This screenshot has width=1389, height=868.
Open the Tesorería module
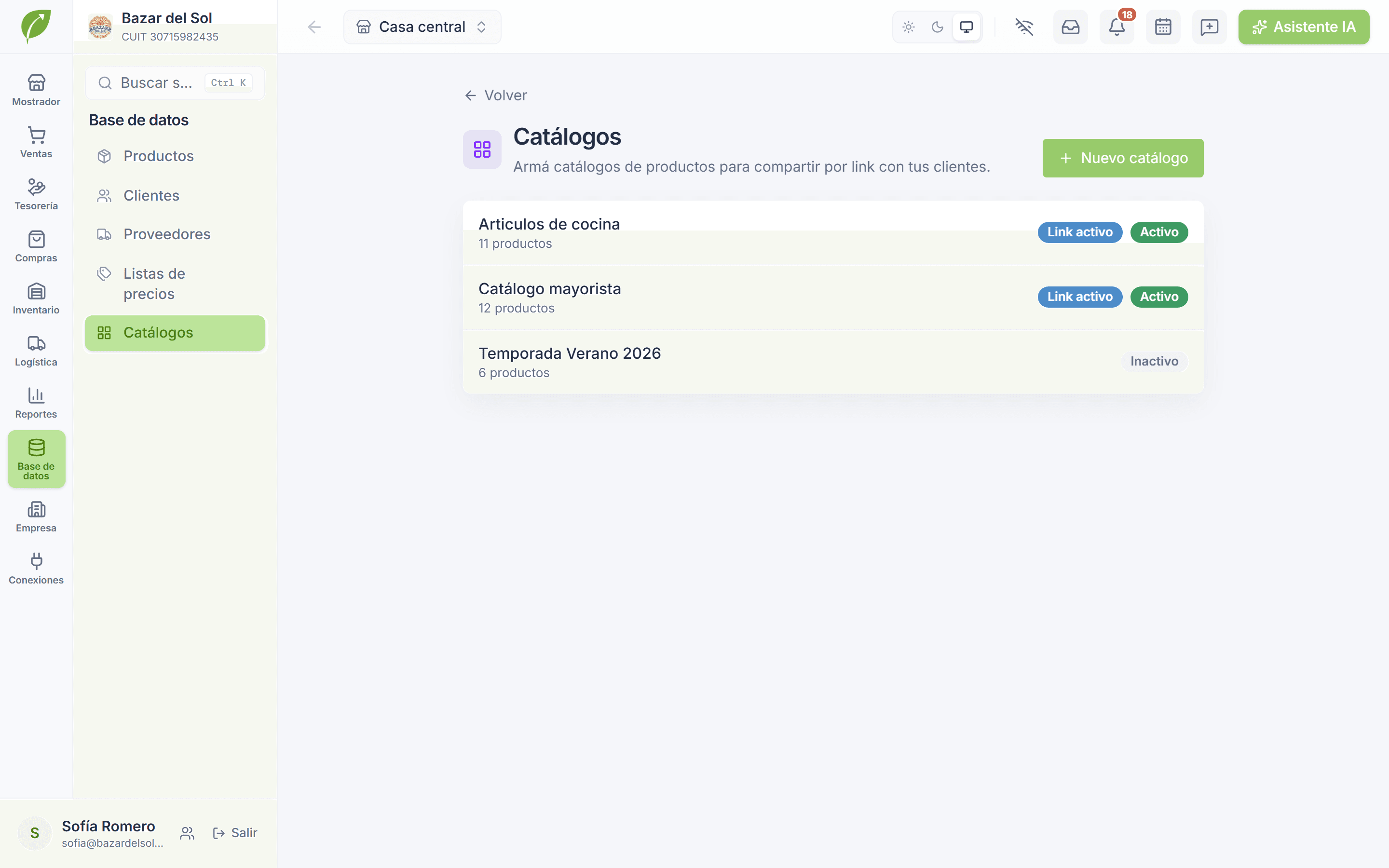click(36, 195)
